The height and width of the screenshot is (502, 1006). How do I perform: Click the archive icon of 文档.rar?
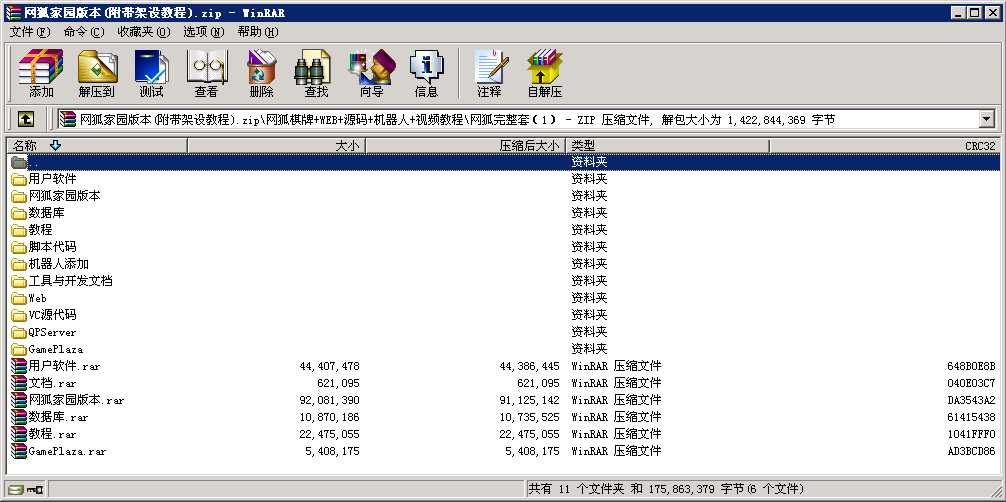pyautogui.click(x=19, y=383)
